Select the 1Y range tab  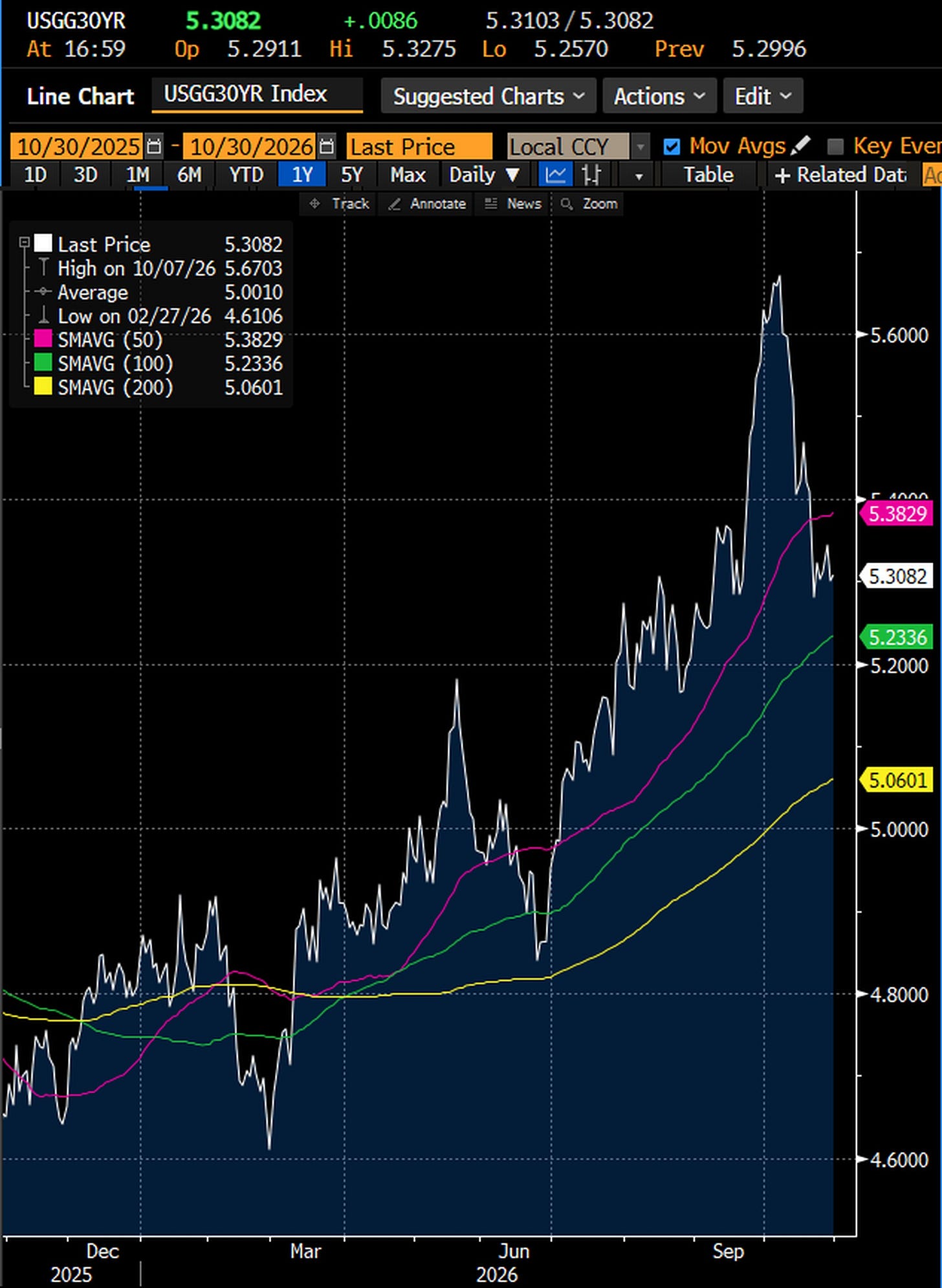click(x=302, y=175)
